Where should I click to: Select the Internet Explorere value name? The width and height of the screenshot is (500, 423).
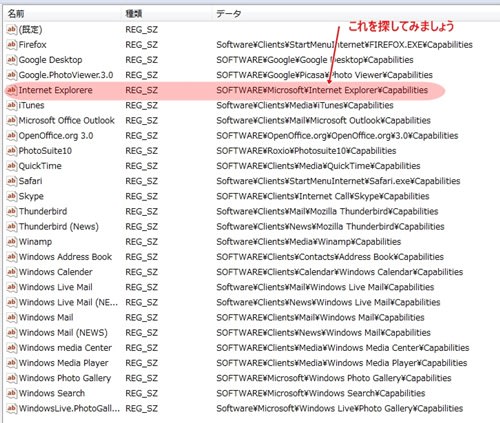coord(55,90)
